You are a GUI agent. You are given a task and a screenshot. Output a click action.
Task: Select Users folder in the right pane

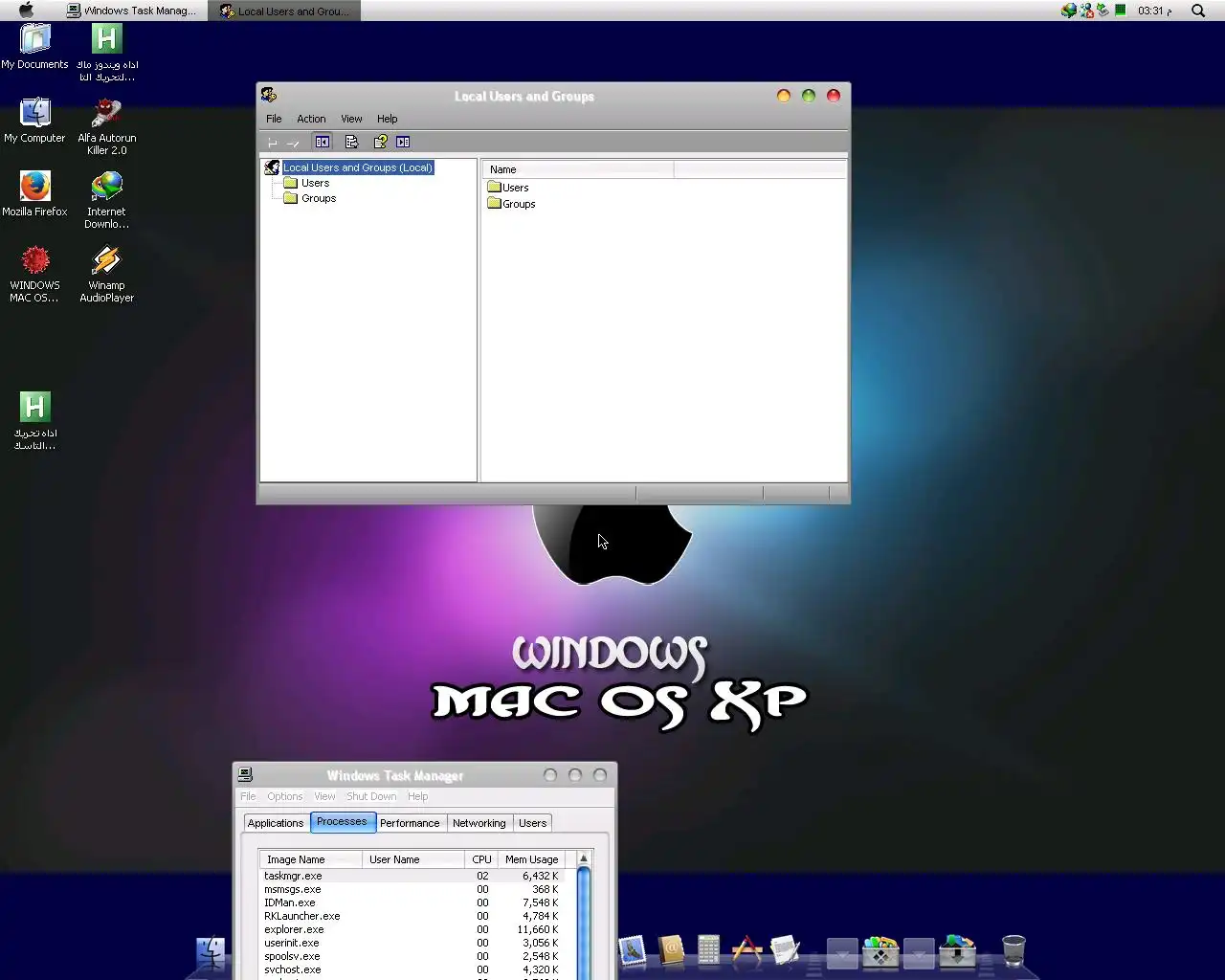(x=508, y=188)
